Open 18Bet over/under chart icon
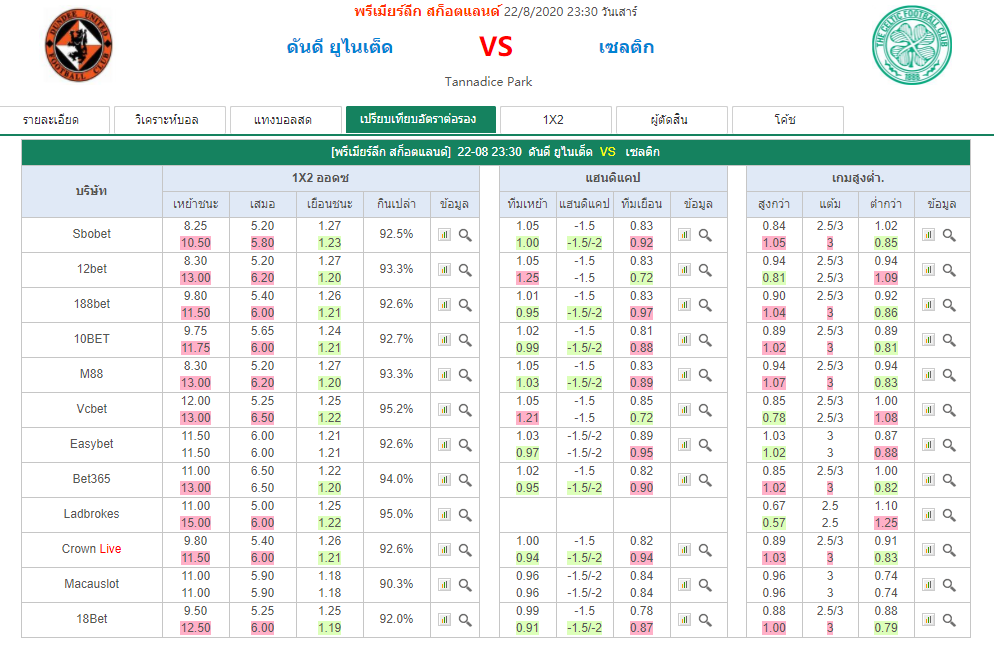The height and width of the screenshot is (646, 994). (929, 619)
